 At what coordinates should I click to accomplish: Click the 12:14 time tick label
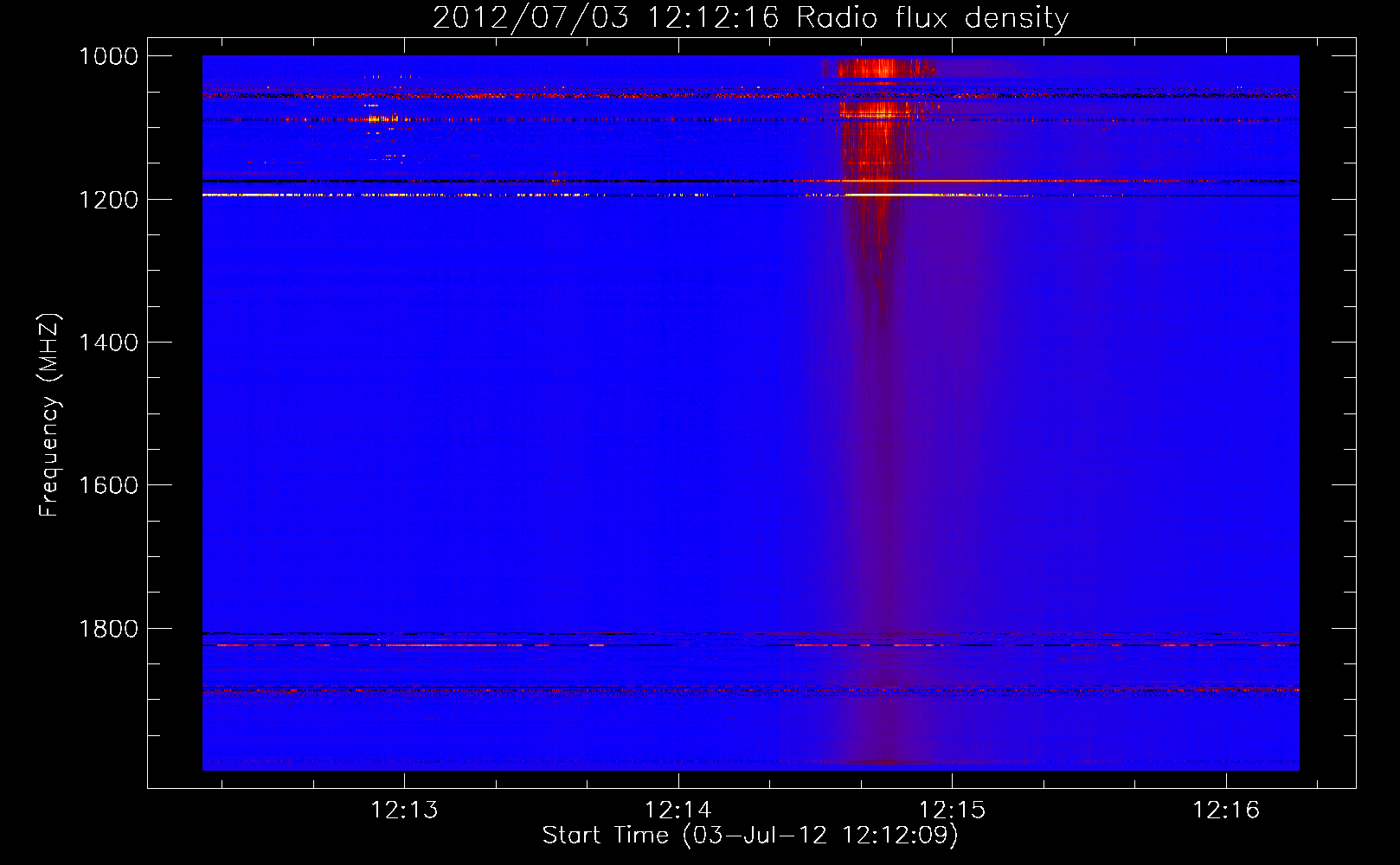coord(678,811)
